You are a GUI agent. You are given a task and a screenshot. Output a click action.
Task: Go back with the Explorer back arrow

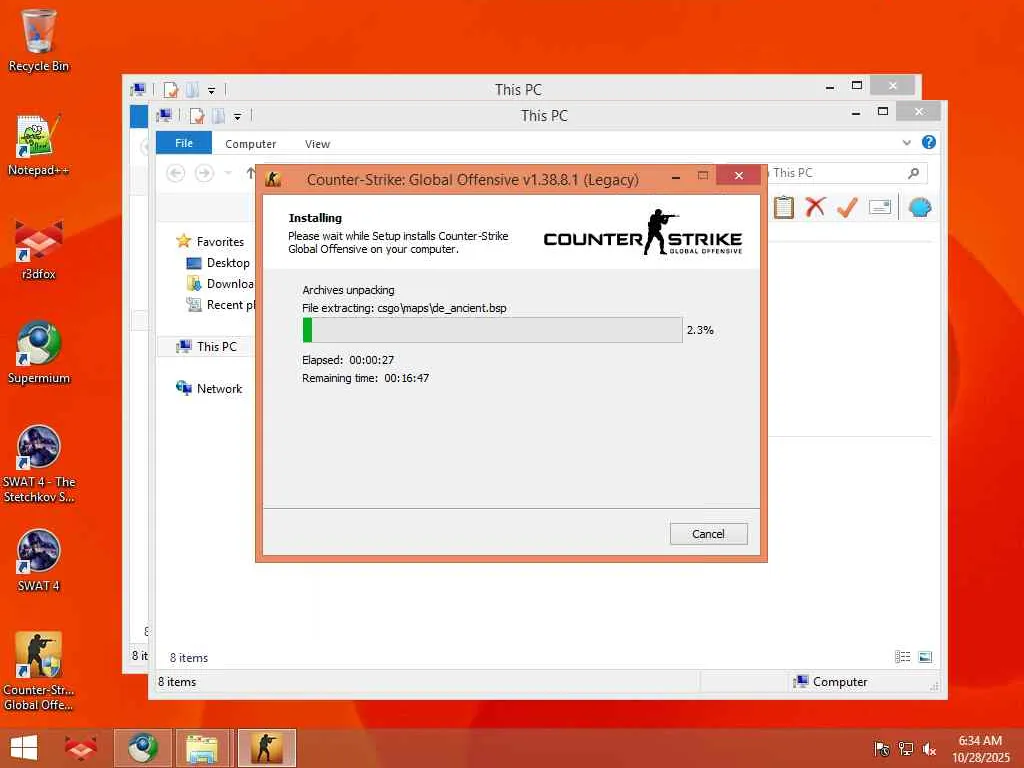(x=176, y=173)
